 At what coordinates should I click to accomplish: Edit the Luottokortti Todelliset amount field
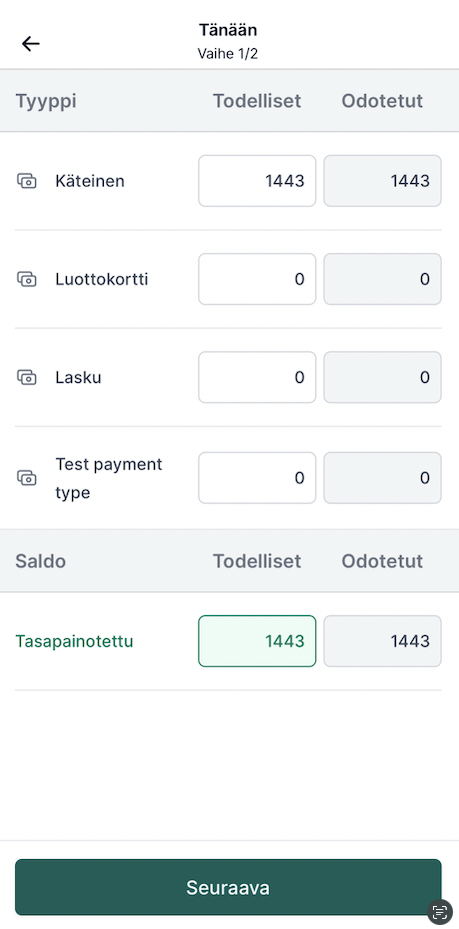point(257,279)
